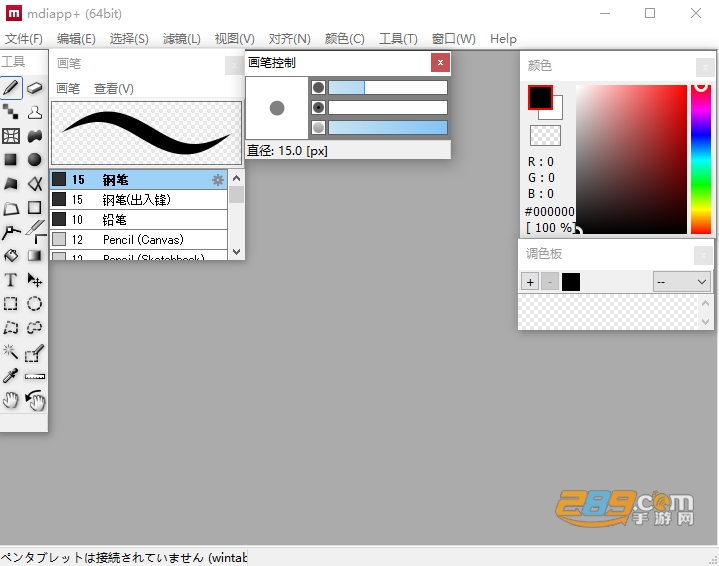719x566 pixels.
Task: Select the magic wand tool
Action: [11, 352]
